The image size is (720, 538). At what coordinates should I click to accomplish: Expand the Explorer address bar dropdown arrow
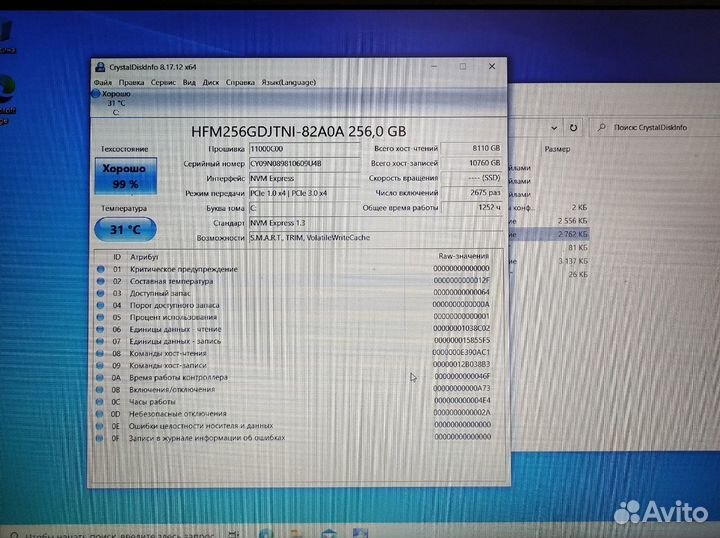tap(554, 128)
